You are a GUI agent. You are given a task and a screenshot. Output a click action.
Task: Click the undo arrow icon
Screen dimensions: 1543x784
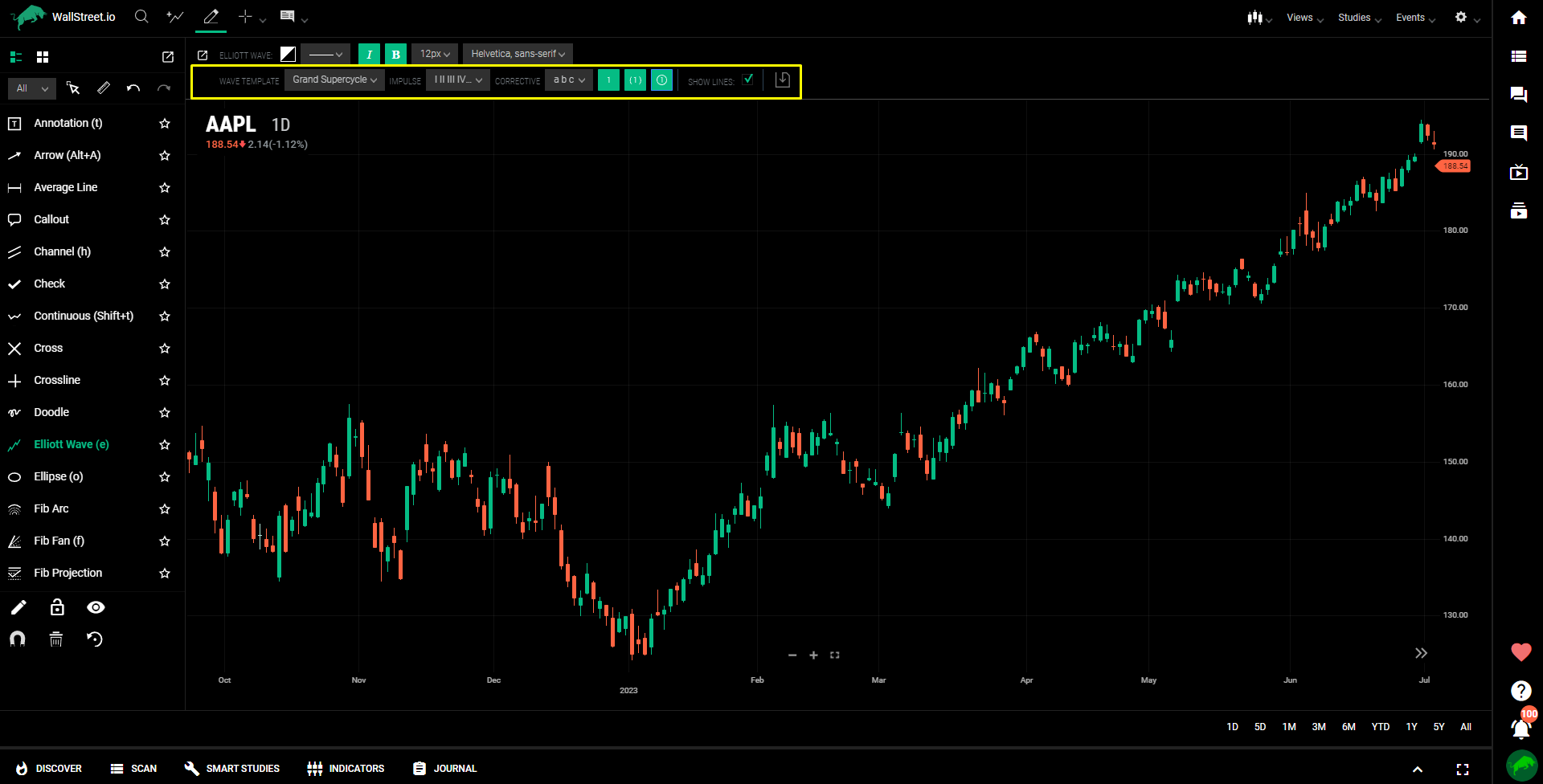(x=133, y=88)
